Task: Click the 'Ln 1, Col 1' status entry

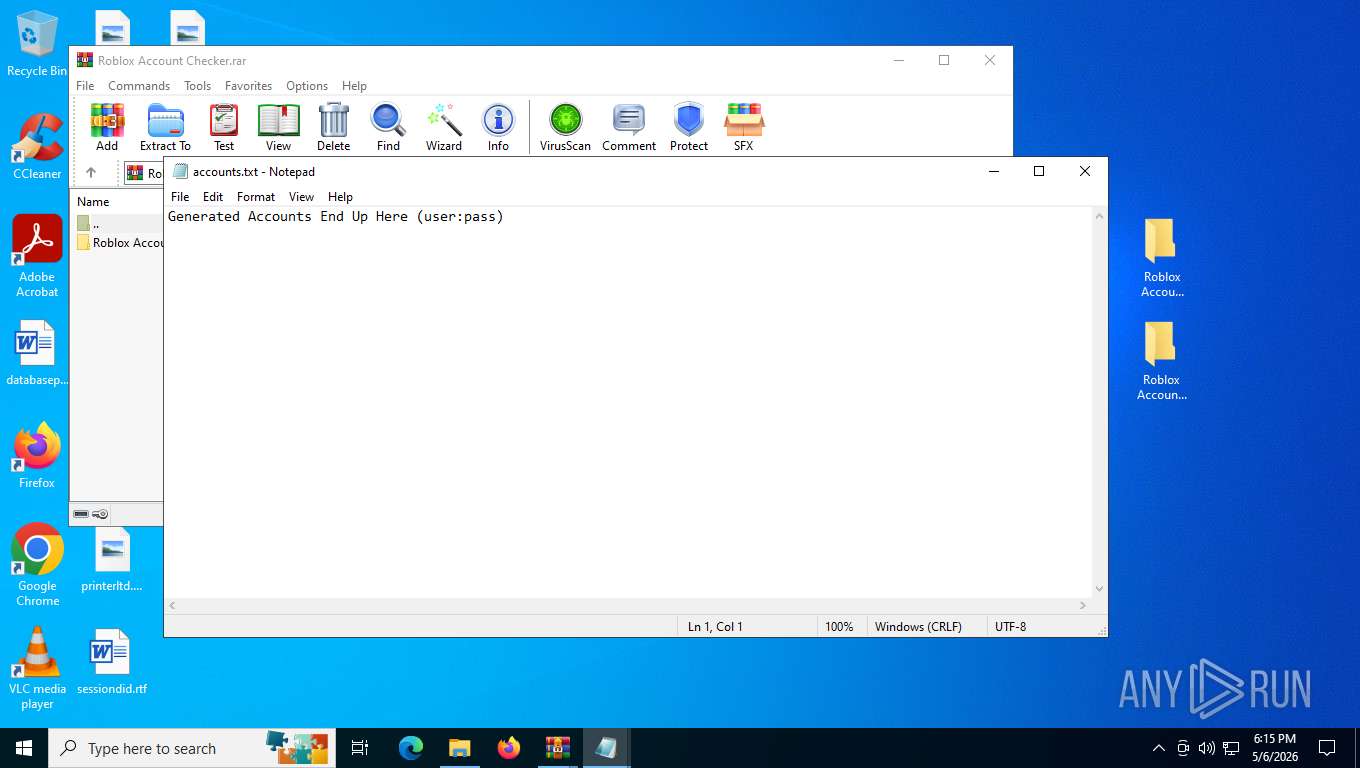Action: (715, 627)
